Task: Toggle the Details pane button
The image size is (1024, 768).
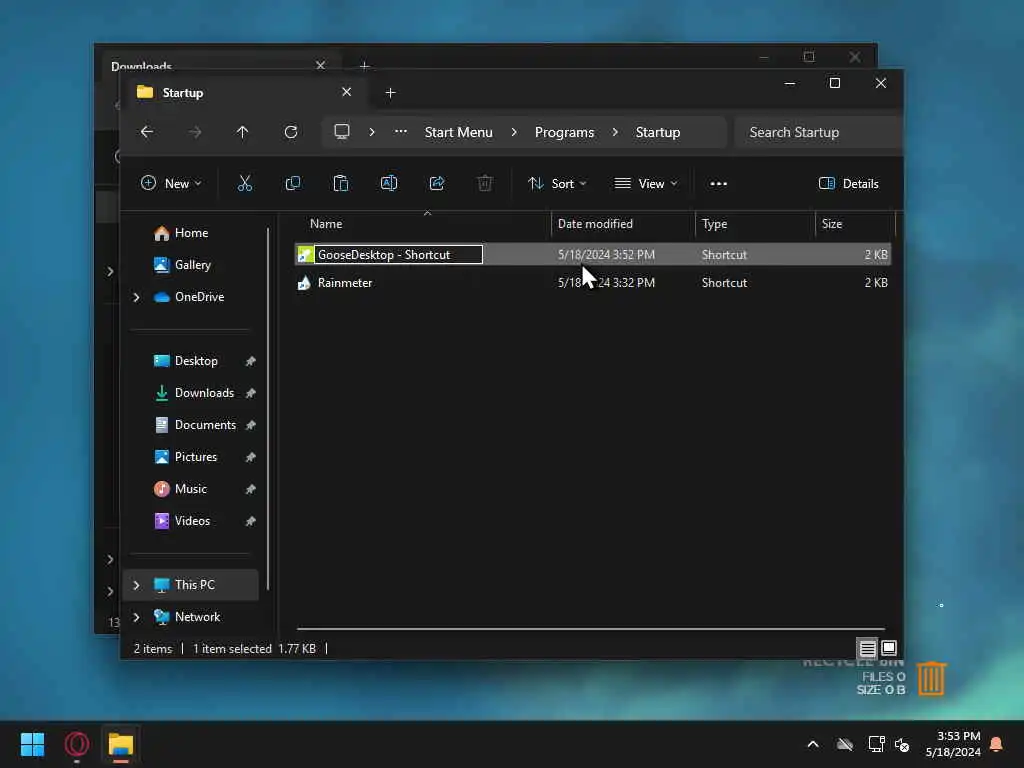Action: pyautogui.click(x=848, y=184)
